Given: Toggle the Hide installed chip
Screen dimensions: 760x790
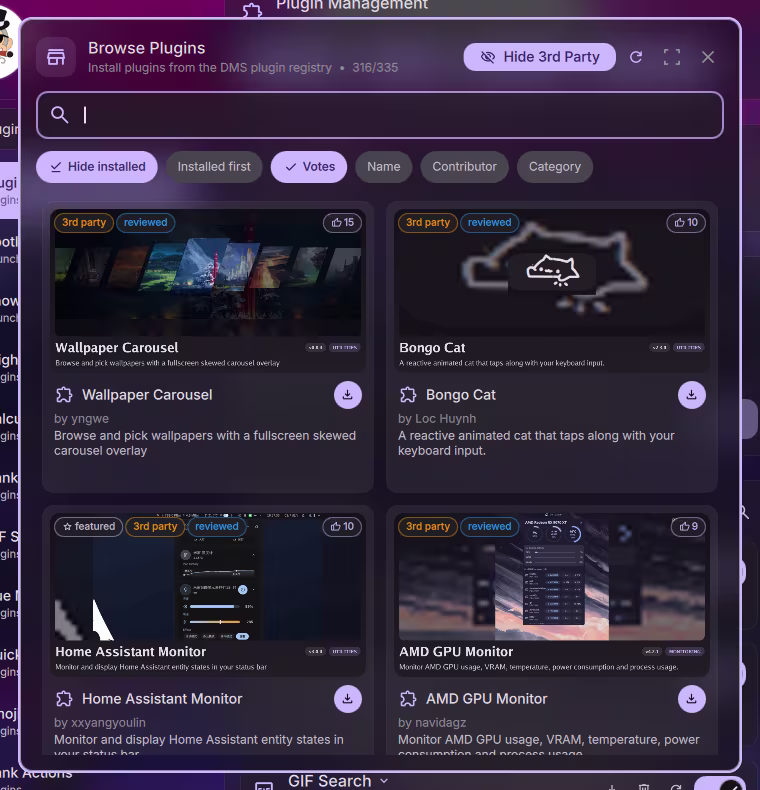Looking at the screenshot, I should (x=97, y=167).
